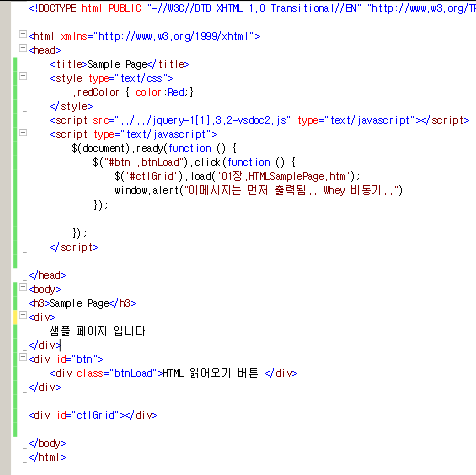Click the Red color value in CSS
476x475 pixels.
coord(177,92)
